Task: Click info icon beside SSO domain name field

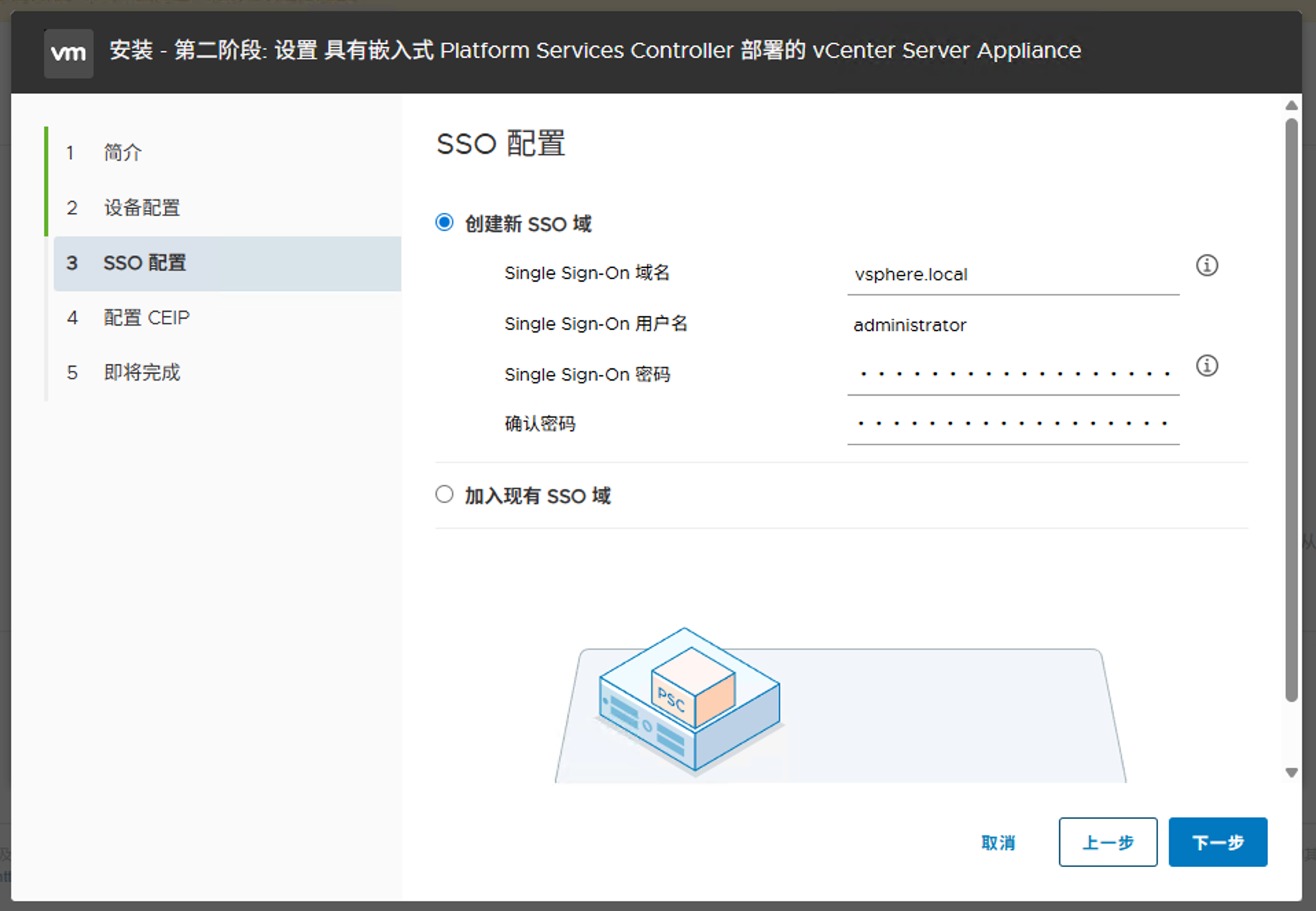Action: click(x=1207, y=265)
